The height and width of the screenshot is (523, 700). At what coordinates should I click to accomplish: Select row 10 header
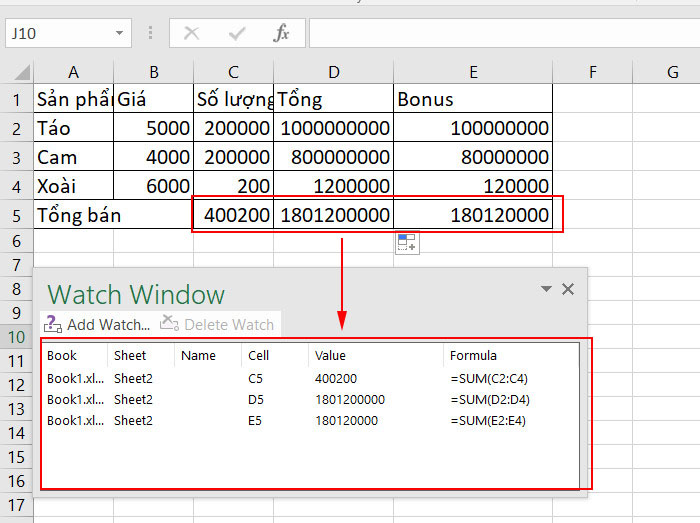17,337
